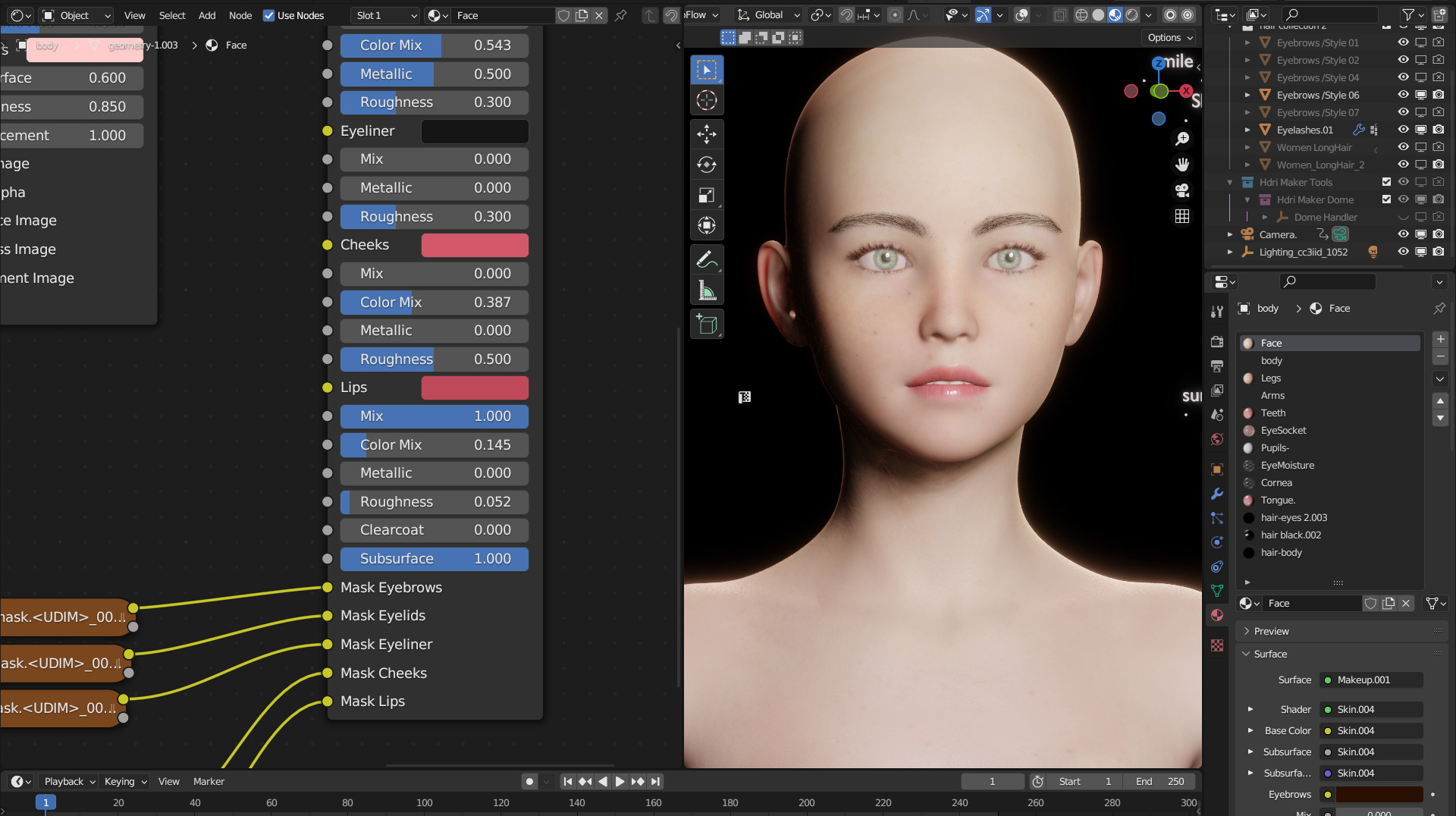Open Node menu in node editor

[x=240, y=15]
